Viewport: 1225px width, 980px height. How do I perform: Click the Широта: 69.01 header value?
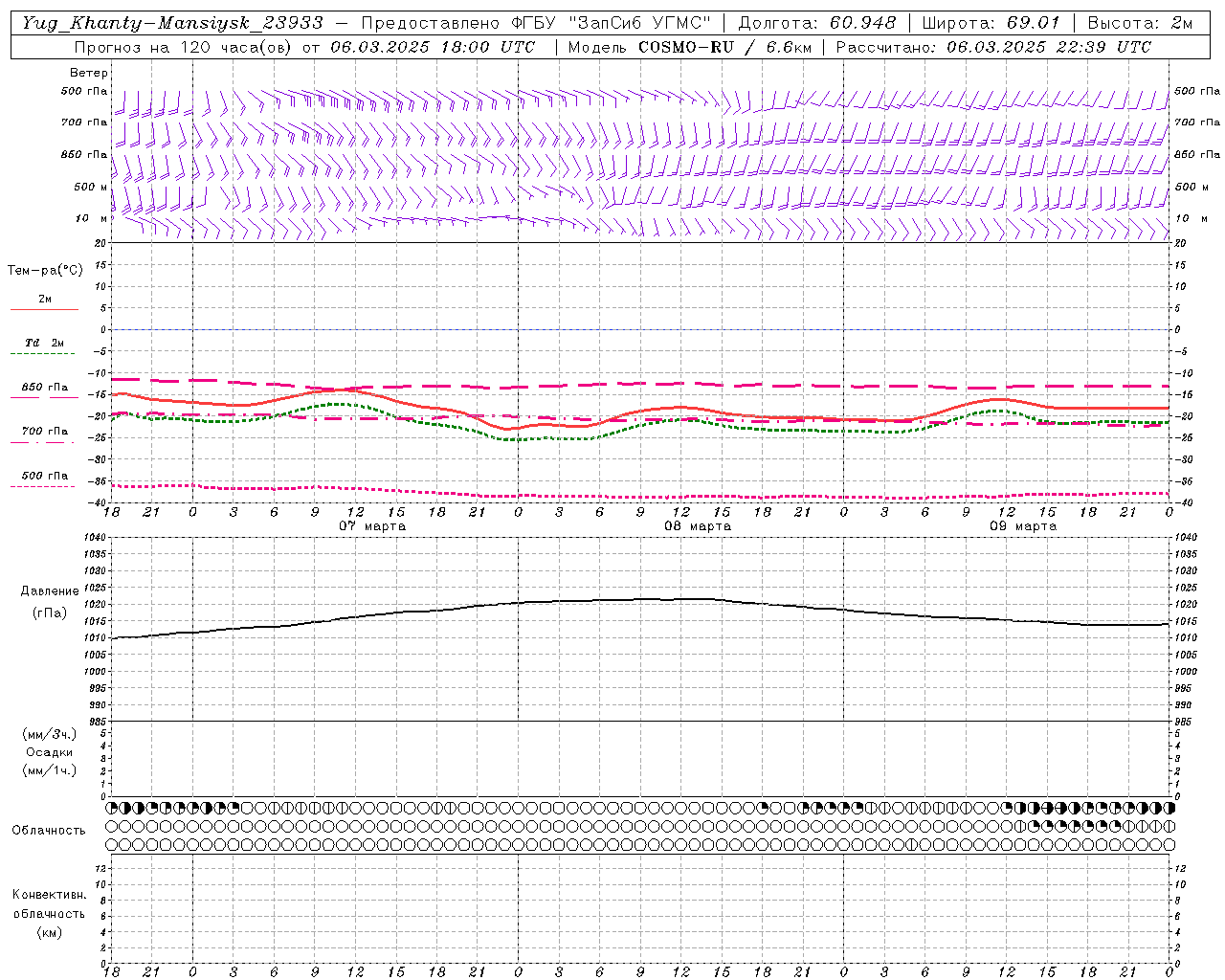coord(991,22)
